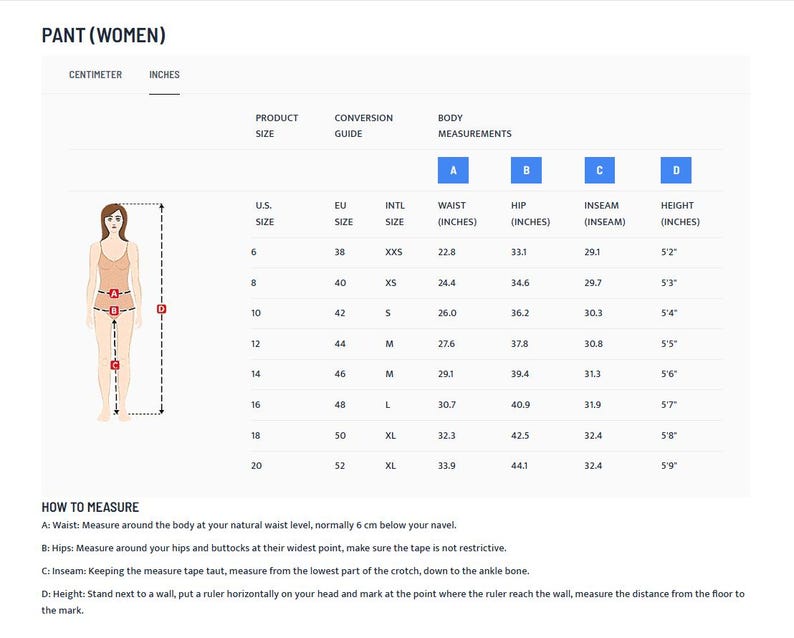Click the C: Inseam measuring instruction
The image size is (794, 638).
[x=286, y=571]
